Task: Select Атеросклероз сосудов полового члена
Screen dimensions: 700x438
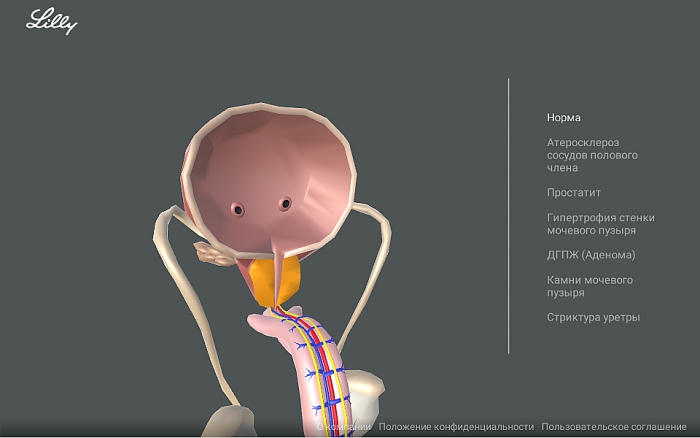Action: tap(592, 155)
